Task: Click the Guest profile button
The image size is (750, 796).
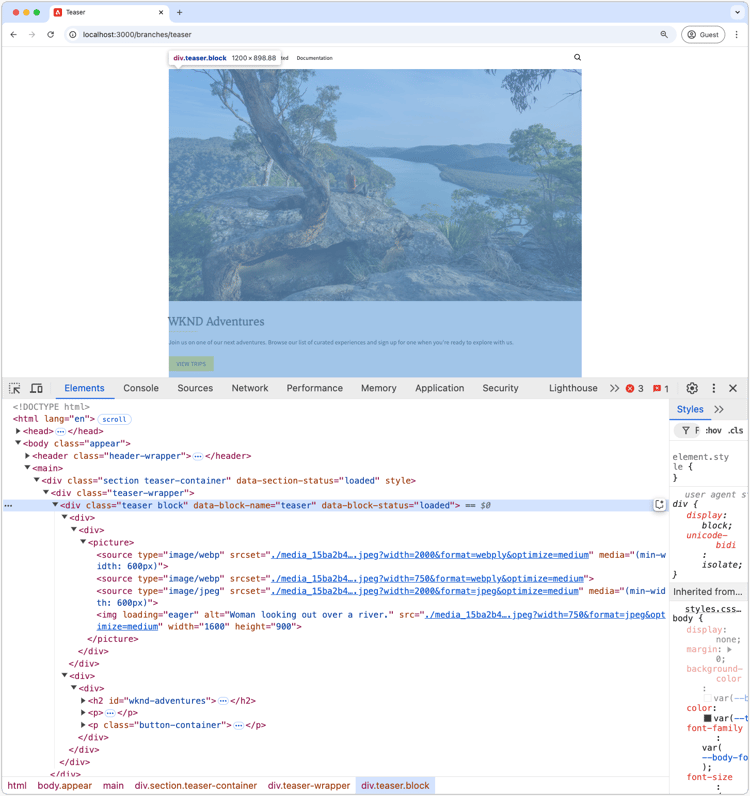Action: click(x=703, y=35)
